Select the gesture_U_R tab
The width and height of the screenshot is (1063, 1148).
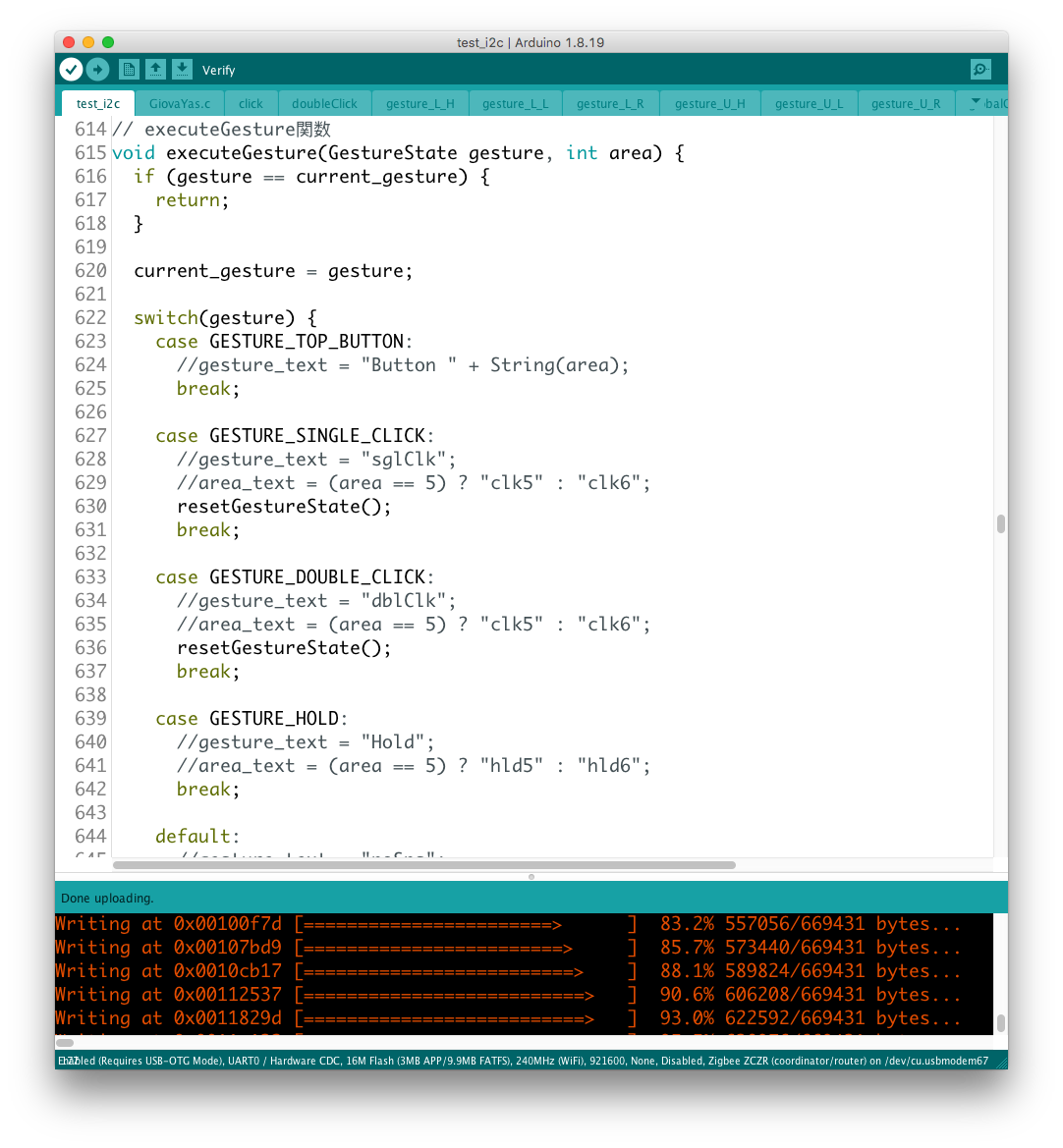point(905,103)
